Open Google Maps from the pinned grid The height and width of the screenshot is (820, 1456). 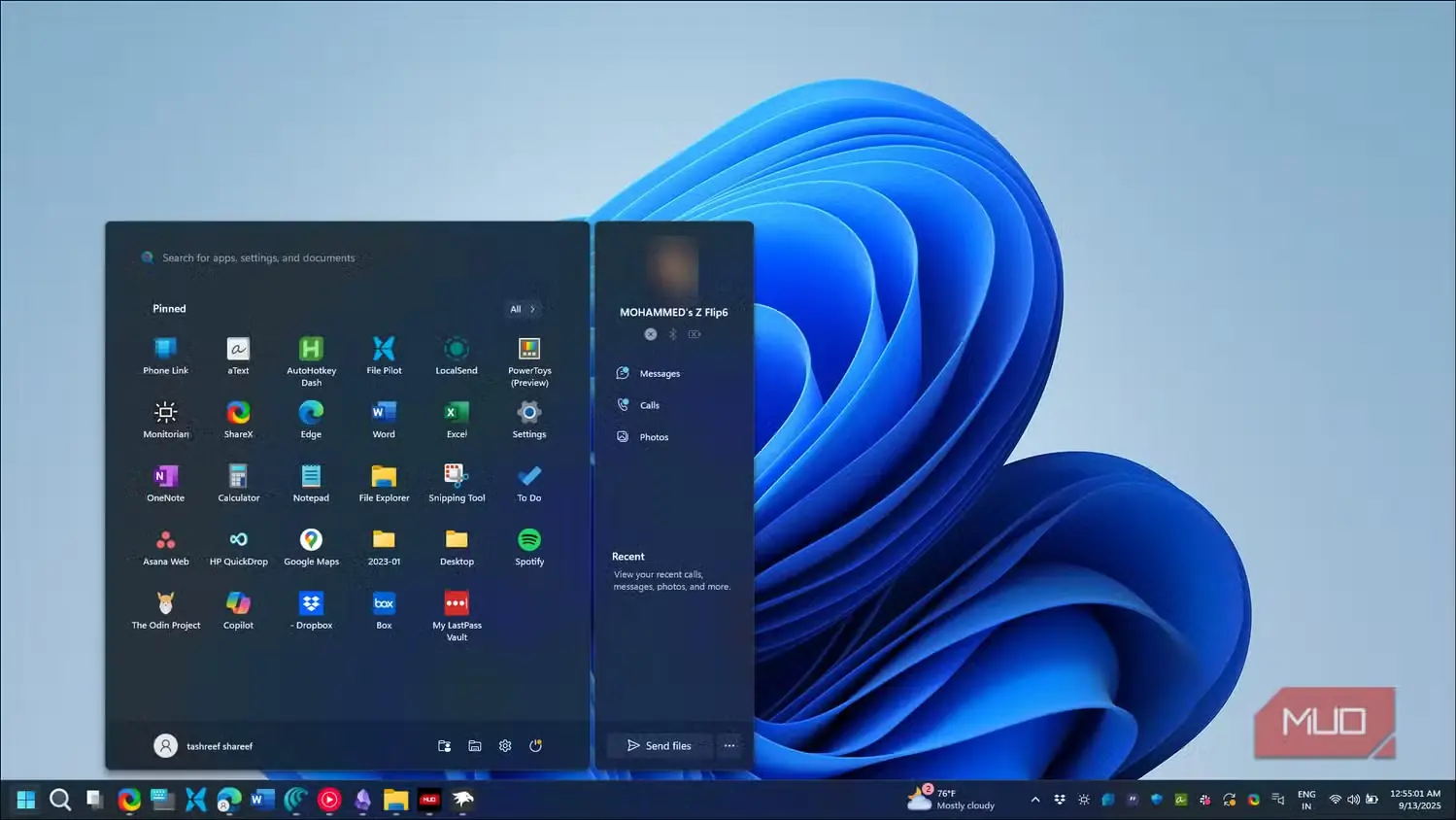tap(311, 547)
